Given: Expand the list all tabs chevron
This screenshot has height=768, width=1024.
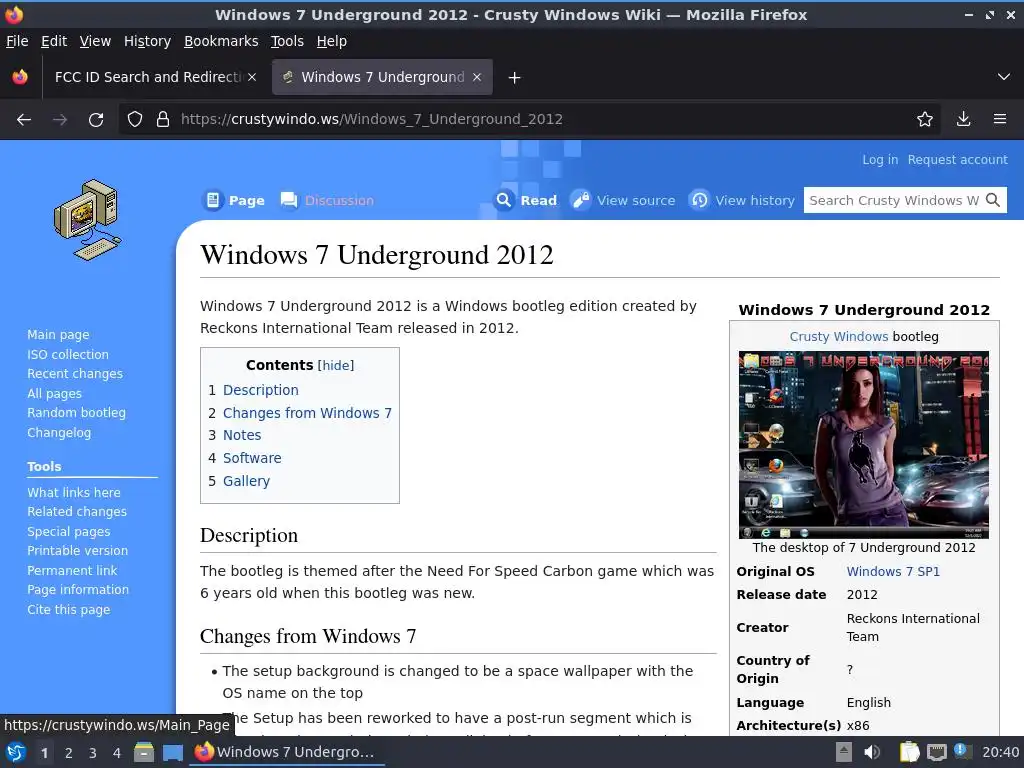Looking at the screenshot, I should point(1004,77).
